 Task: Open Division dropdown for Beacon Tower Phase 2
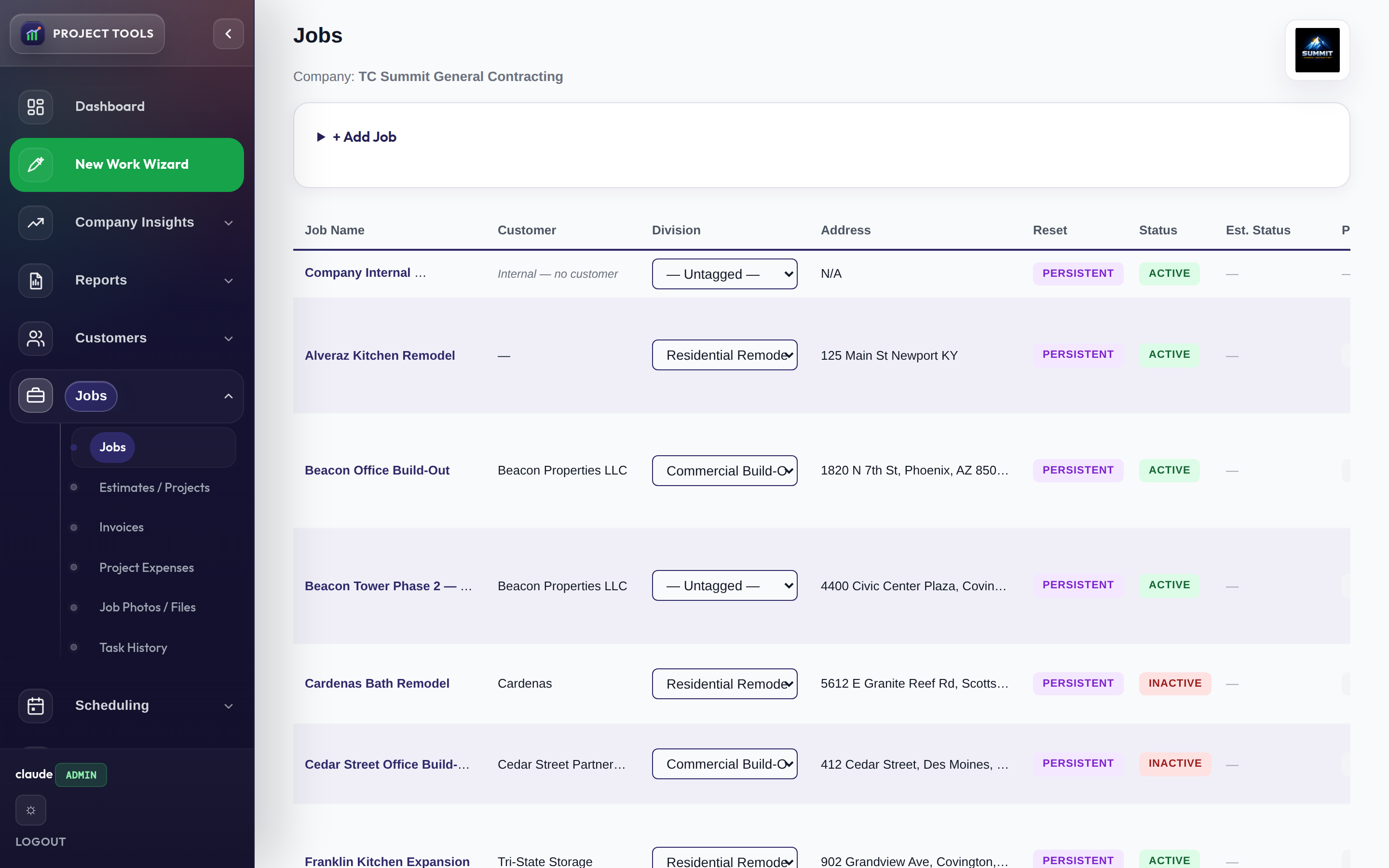tap(724, 585)
